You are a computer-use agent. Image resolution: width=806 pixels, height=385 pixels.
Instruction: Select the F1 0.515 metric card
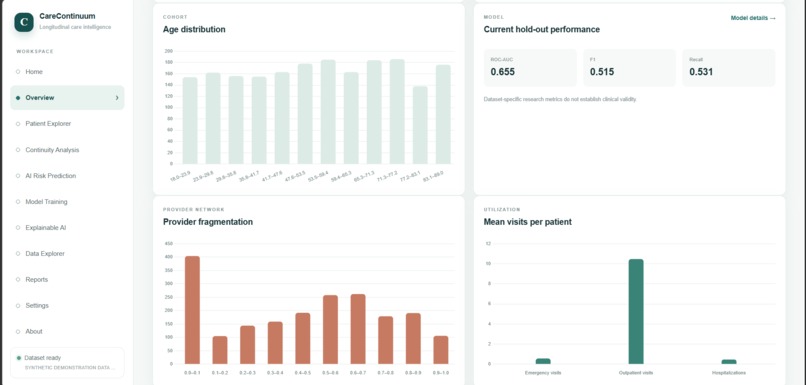pyautogui.click(x=629, y=67)
